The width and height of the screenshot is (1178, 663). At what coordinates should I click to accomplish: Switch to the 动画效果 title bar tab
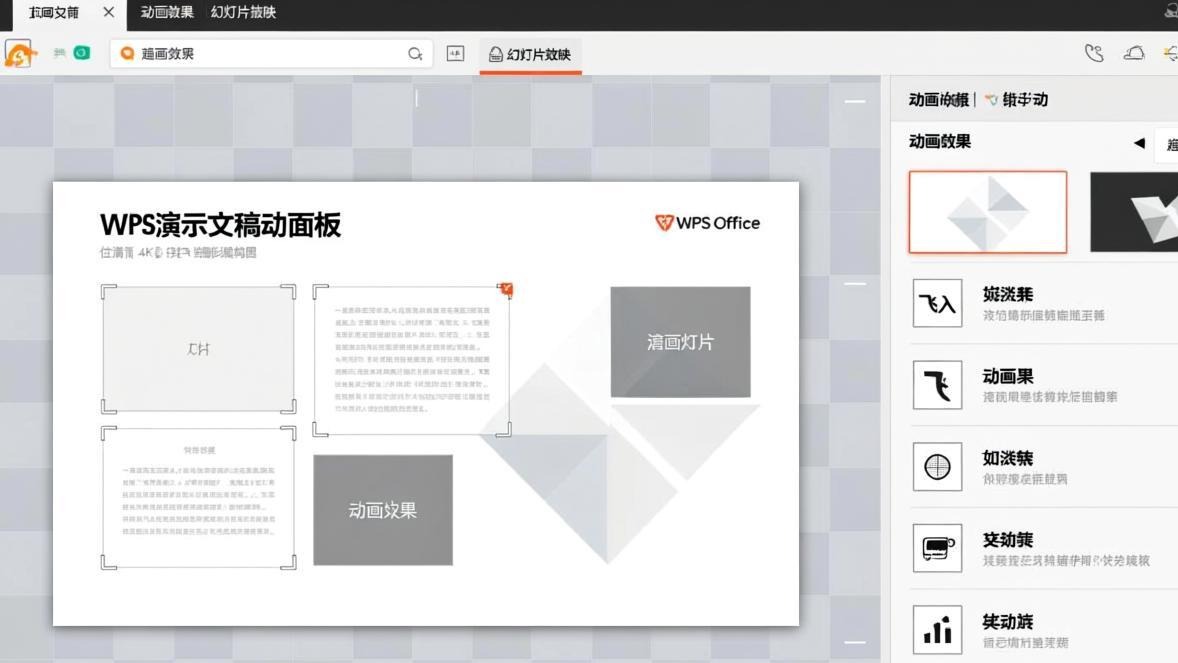167,12
